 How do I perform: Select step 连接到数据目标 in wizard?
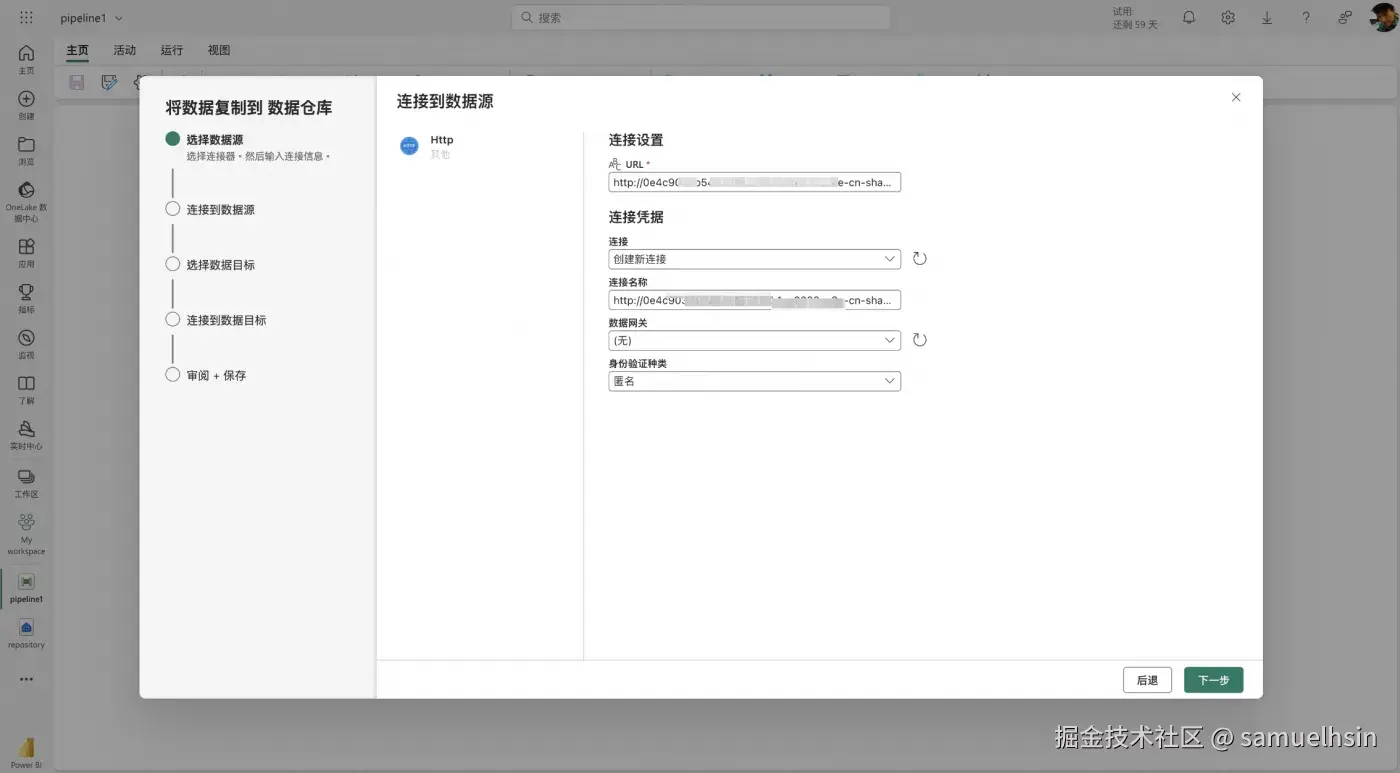[226, 320]
